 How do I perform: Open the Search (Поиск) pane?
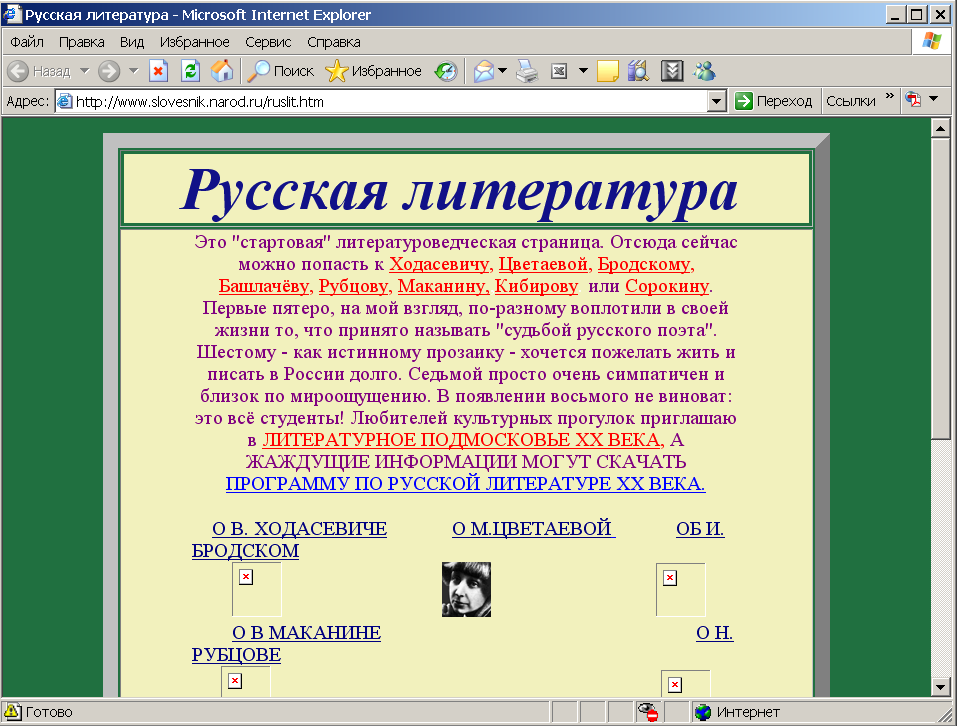[x=280, y=71]
